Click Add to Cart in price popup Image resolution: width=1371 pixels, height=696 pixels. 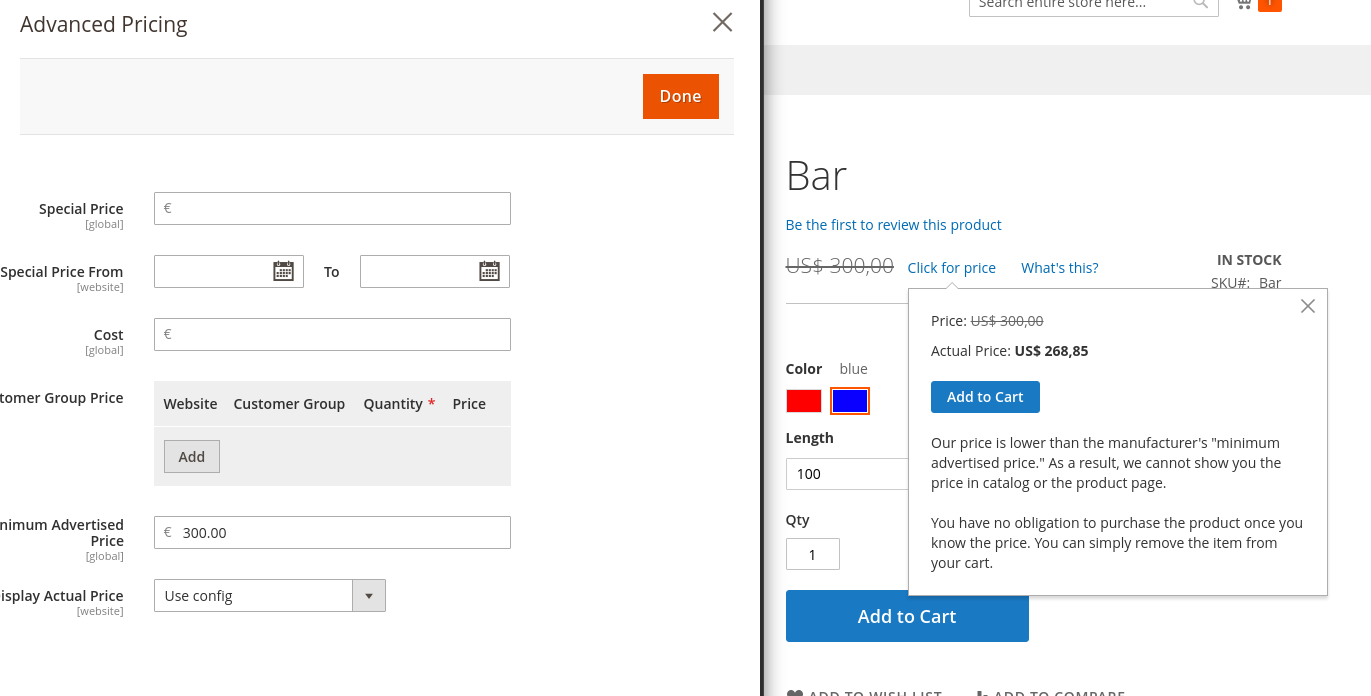(985, 397)
